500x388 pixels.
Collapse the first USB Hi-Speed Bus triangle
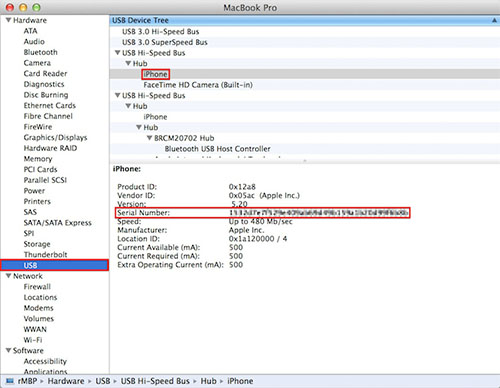(117, 53)
